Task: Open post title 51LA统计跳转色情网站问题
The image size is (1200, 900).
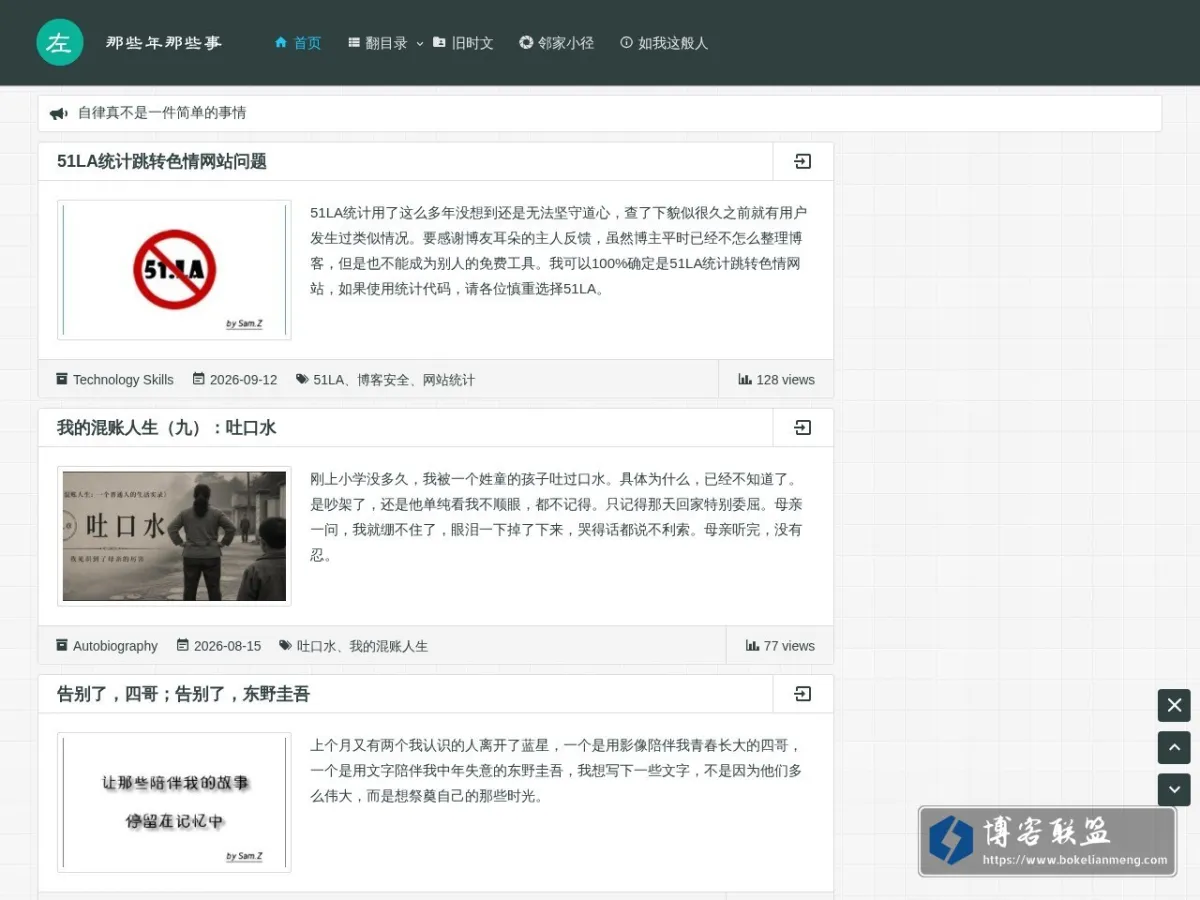Action: point(162,161)
